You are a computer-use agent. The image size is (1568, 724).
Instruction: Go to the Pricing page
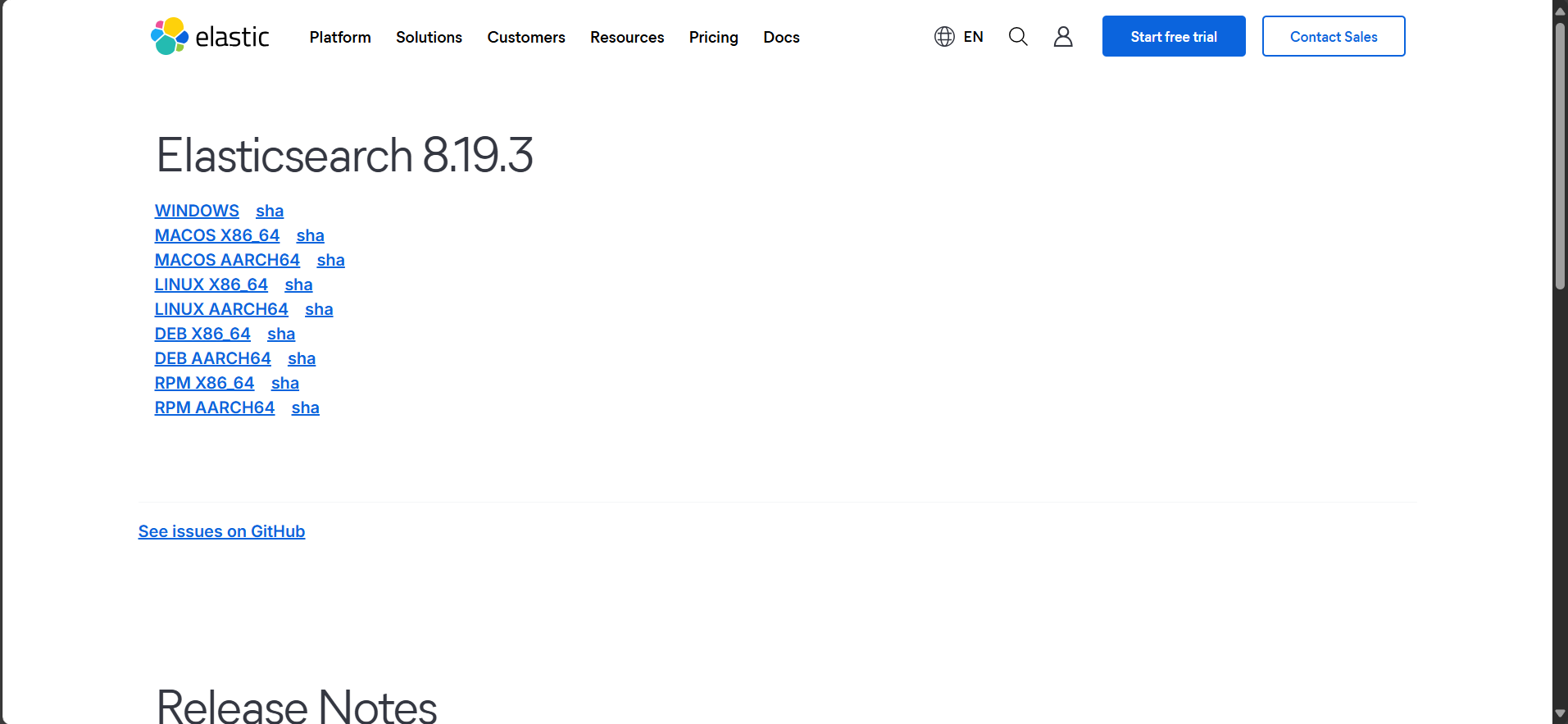coord(713,37)
